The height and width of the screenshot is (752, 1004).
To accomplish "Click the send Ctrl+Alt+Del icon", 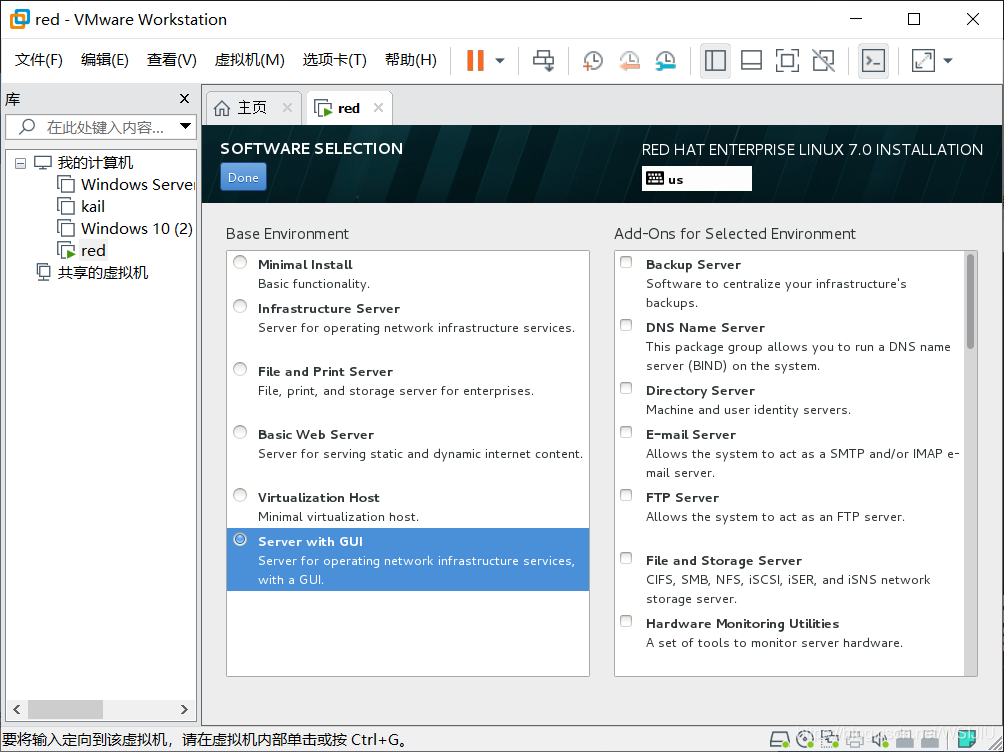I will pos(544,60).
